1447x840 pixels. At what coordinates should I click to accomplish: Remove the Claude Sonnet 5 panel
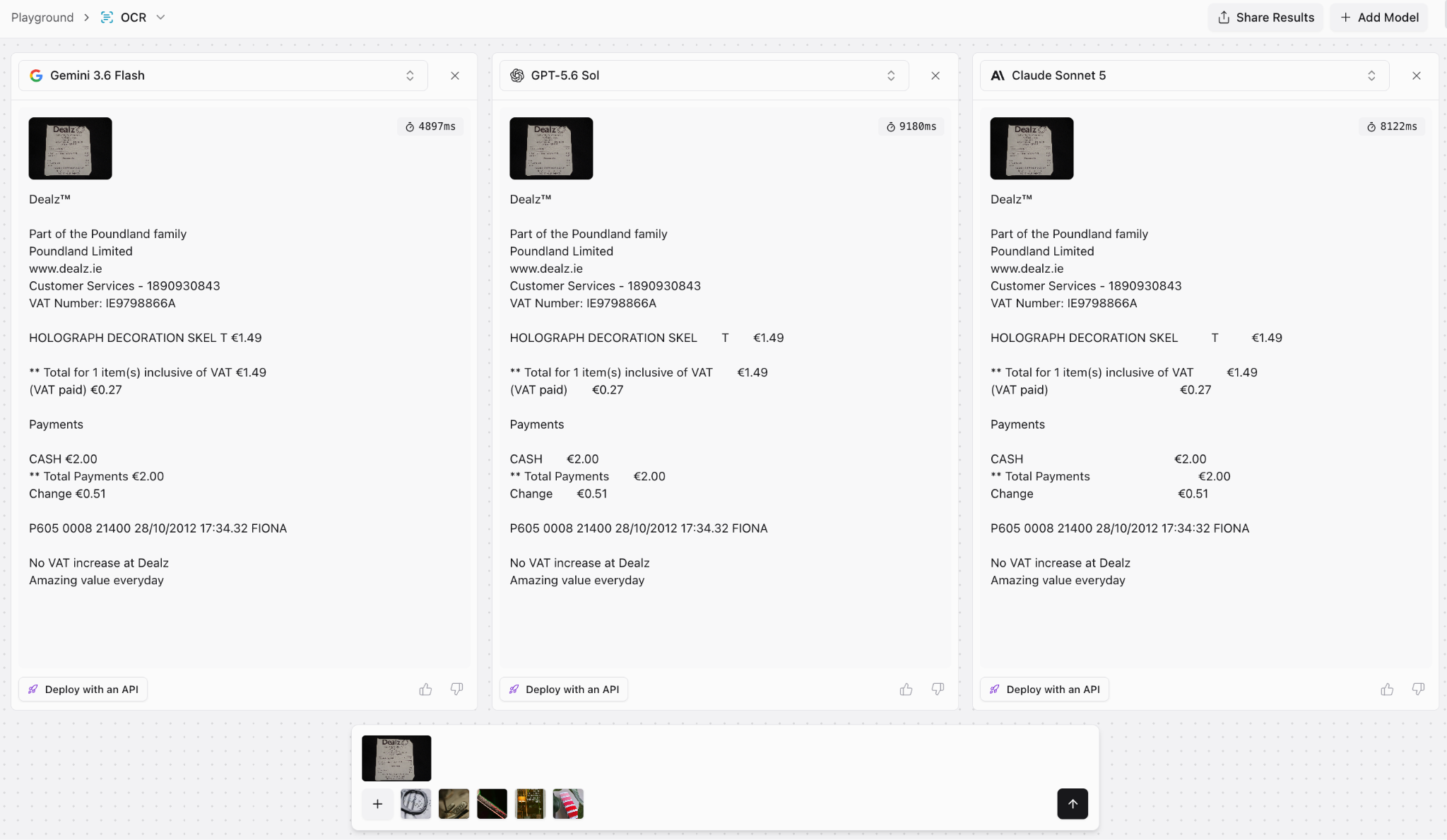[1417, 76]
